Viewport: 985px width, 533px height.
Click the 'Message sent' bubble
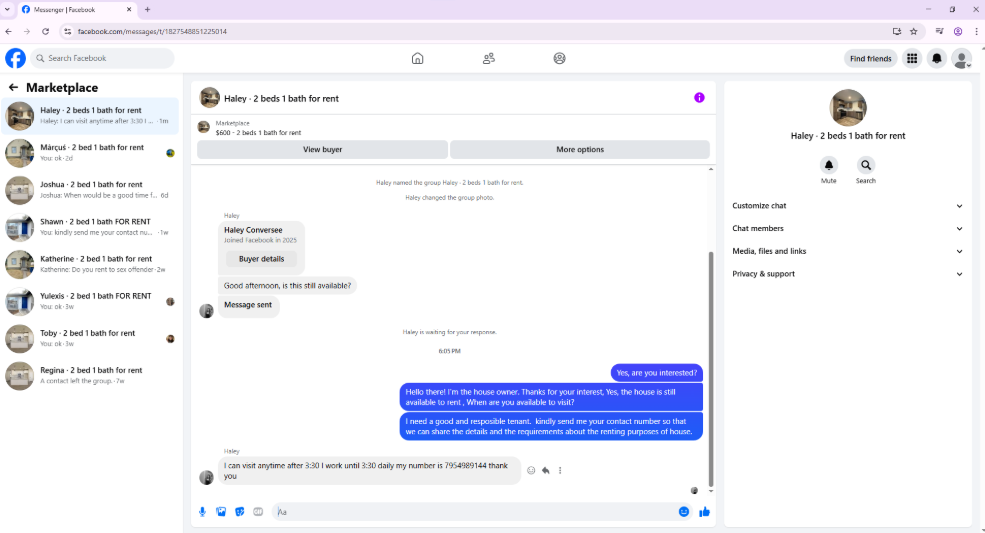[x=248, y=305]
